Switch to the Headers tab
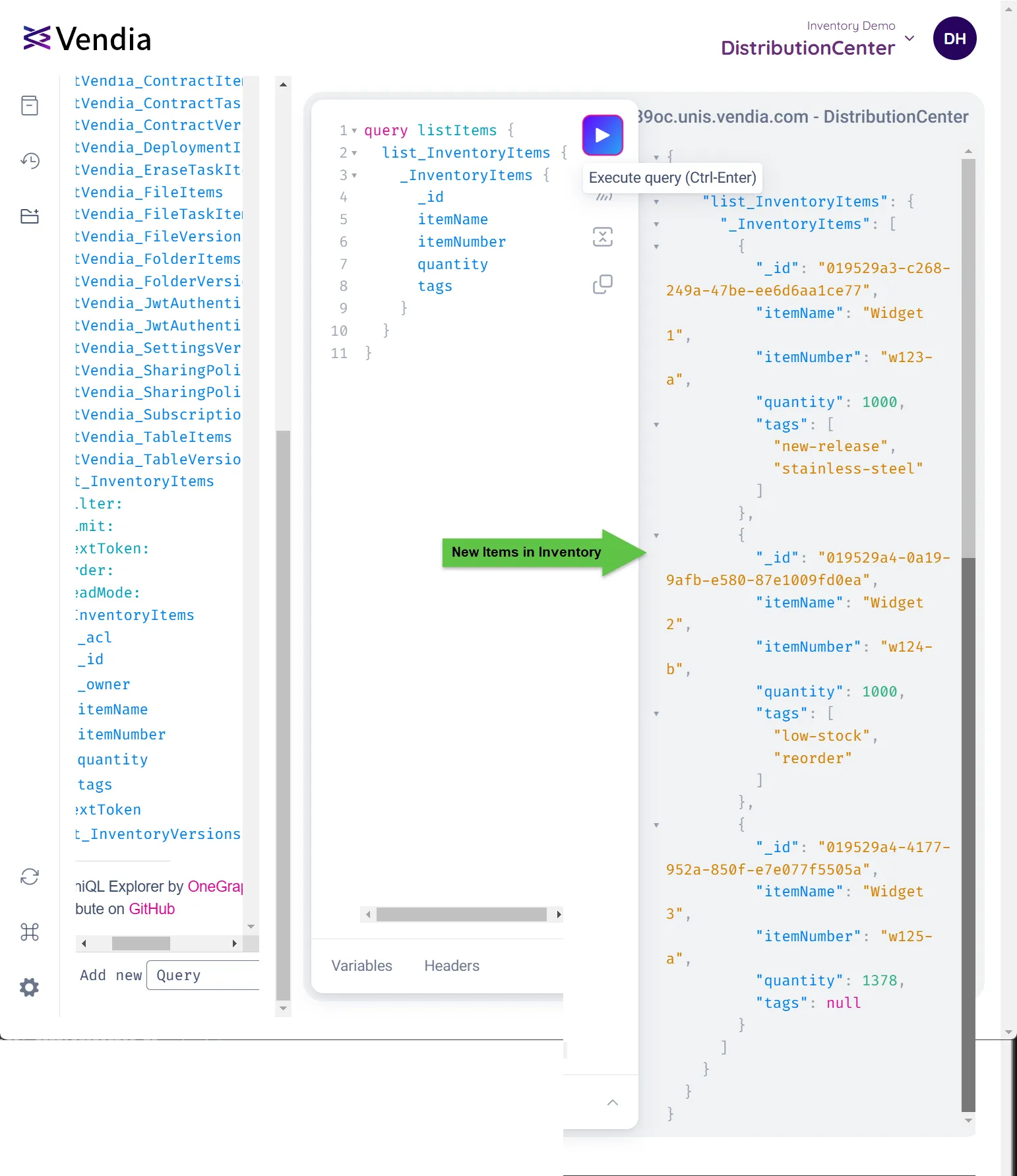The image size is (1017, 1176). coord(452,966)
